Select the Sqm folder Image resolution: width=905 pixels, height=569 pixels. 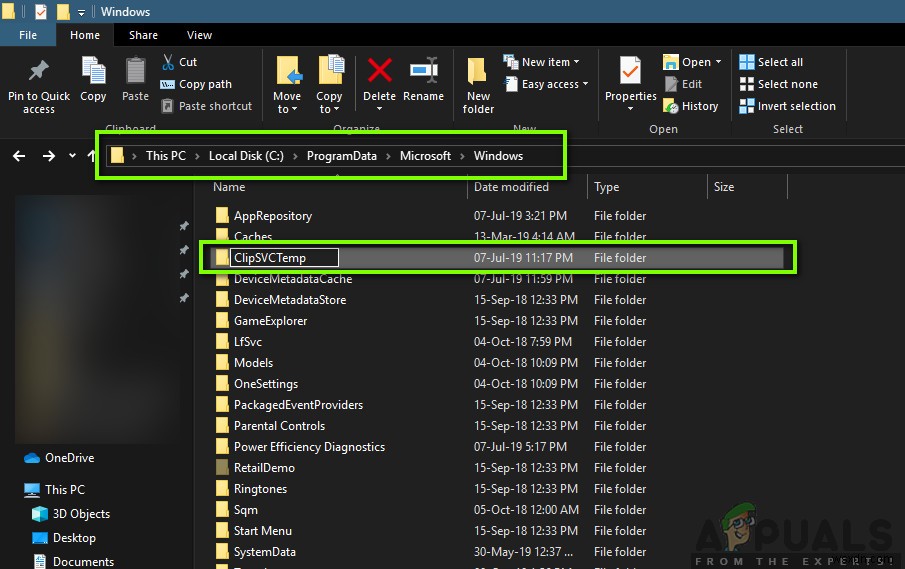click(245, 510)
